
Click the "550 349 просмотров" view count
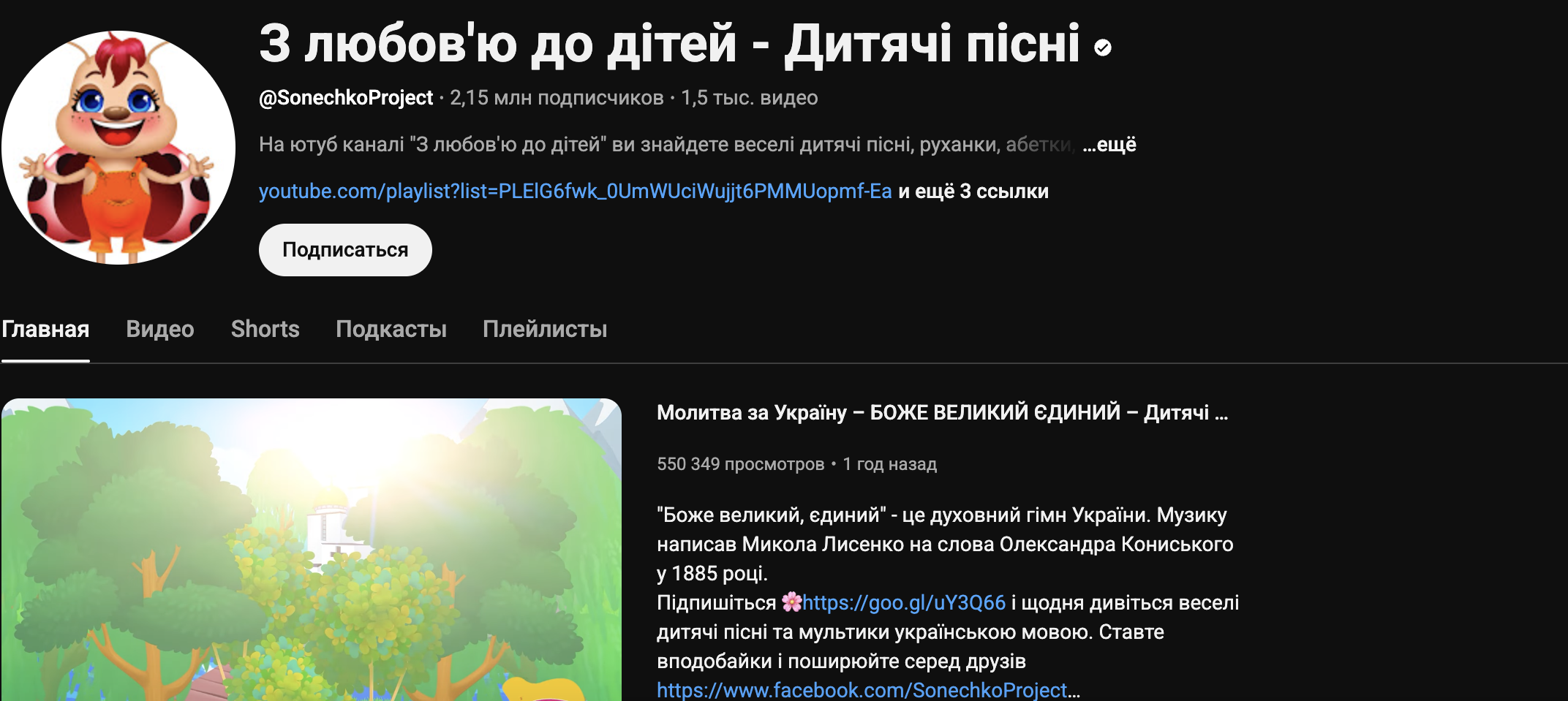pos(740,464)
